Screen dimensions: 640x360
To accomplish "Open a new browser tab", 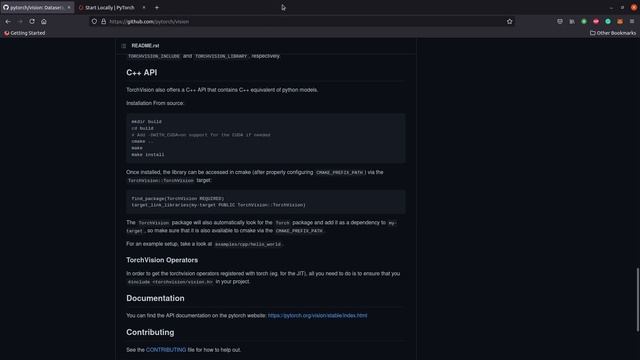I will point(157,7).
